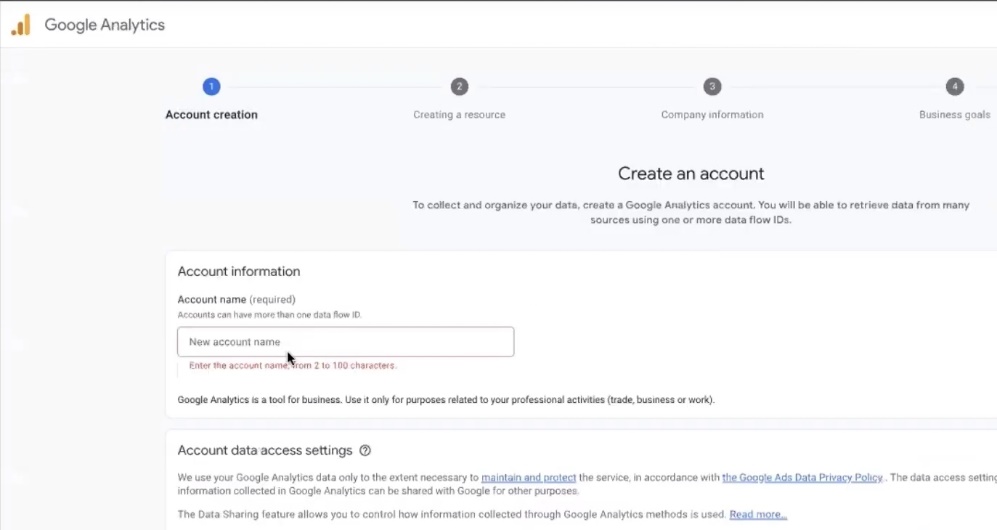This screenshot has width=997, height=530.
Task: Focus the New account name field
Action: pyautogui.click(x=345, y=342)
